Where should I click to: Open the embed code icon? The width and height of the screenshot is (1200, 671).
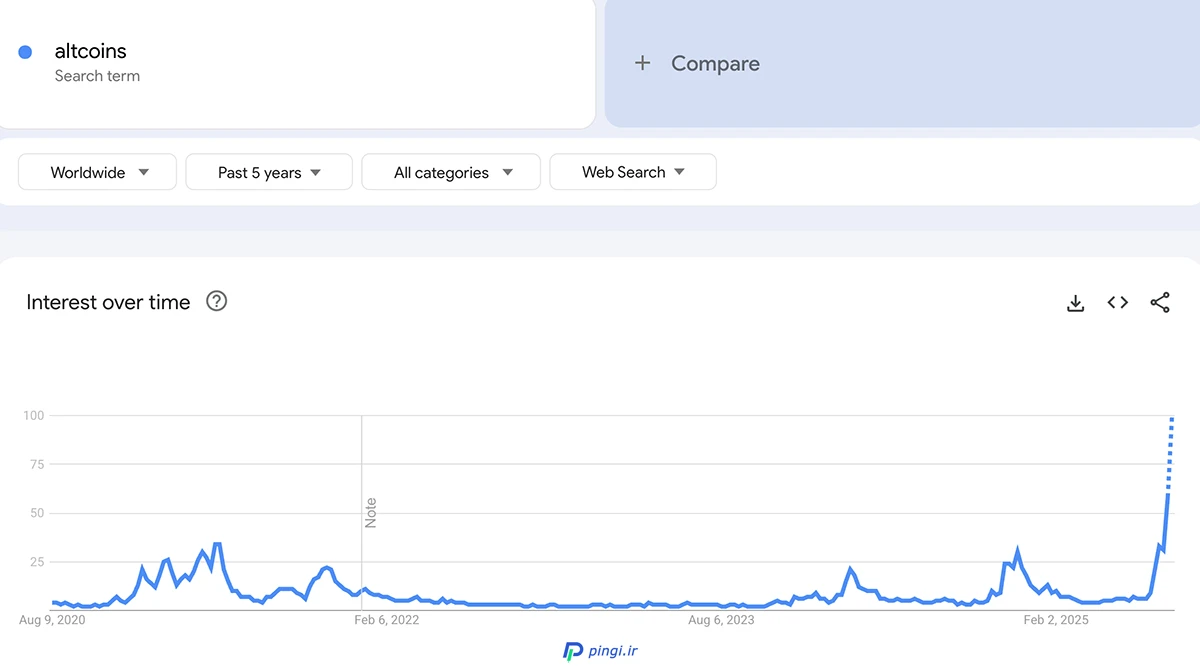click(1118, 303)
